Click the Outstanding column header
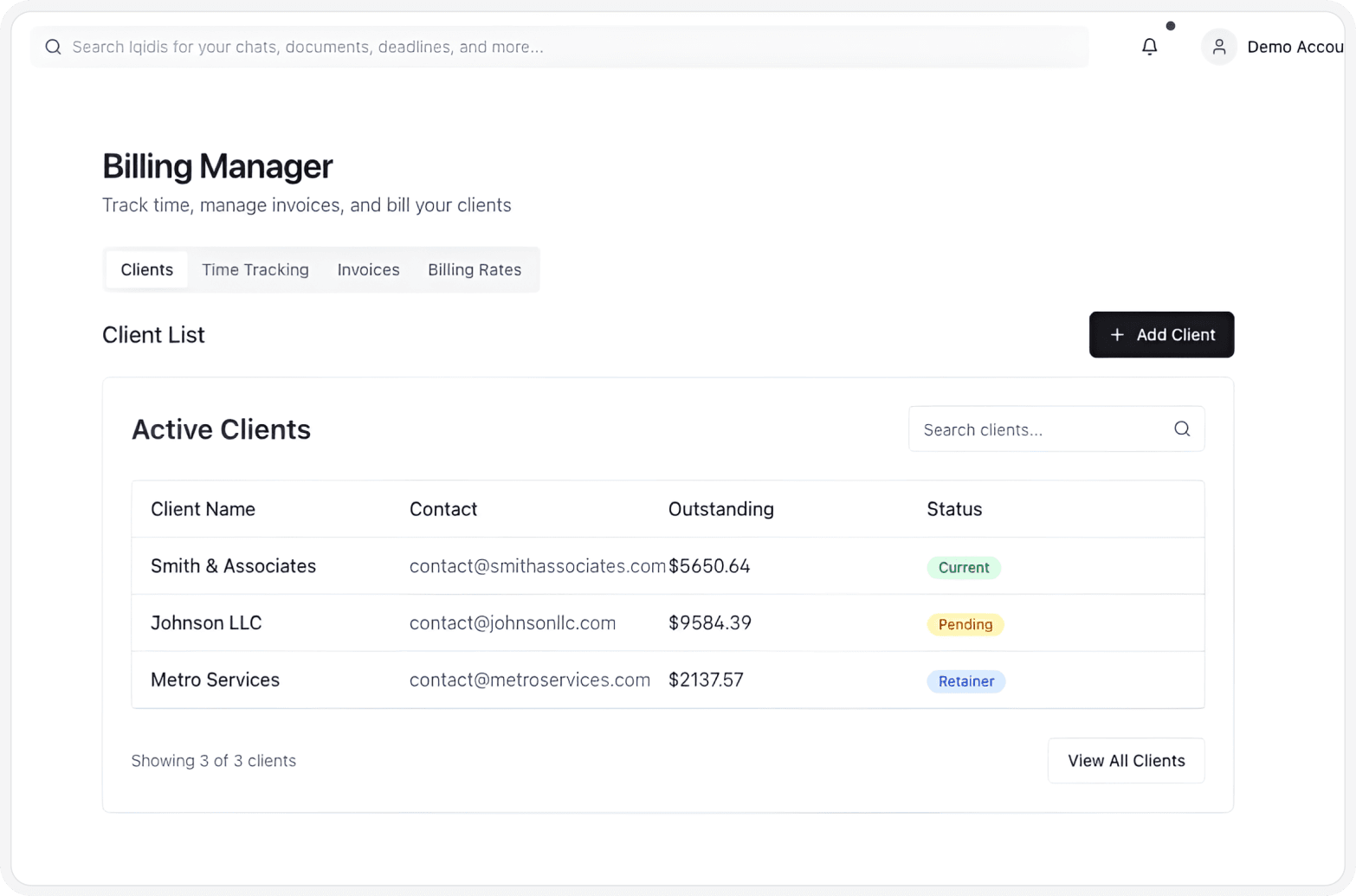The height and width of the screenshot is (896, 1356). click(x=721, y=509)
